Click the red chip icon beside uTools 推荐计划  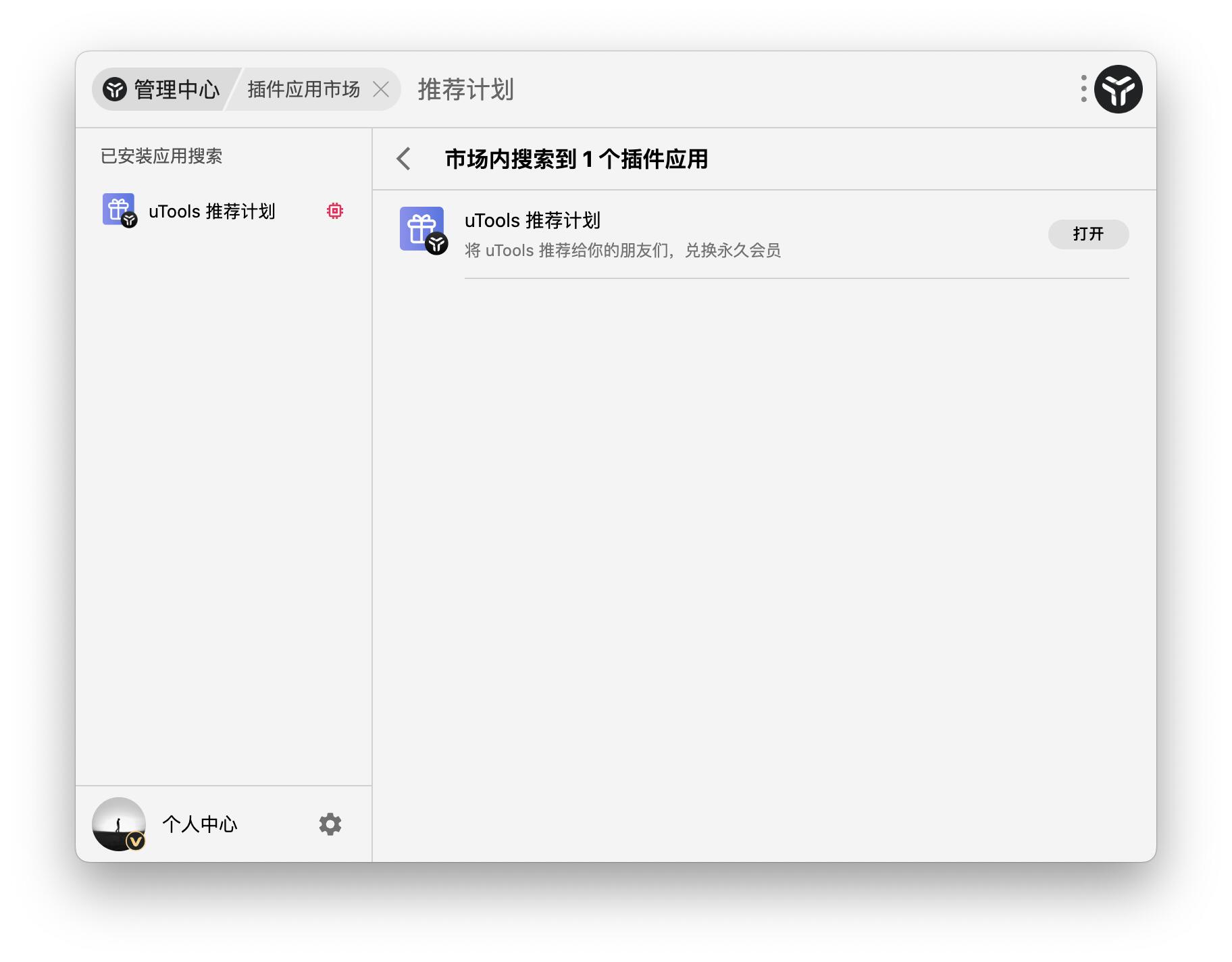(x=335, y=211)
